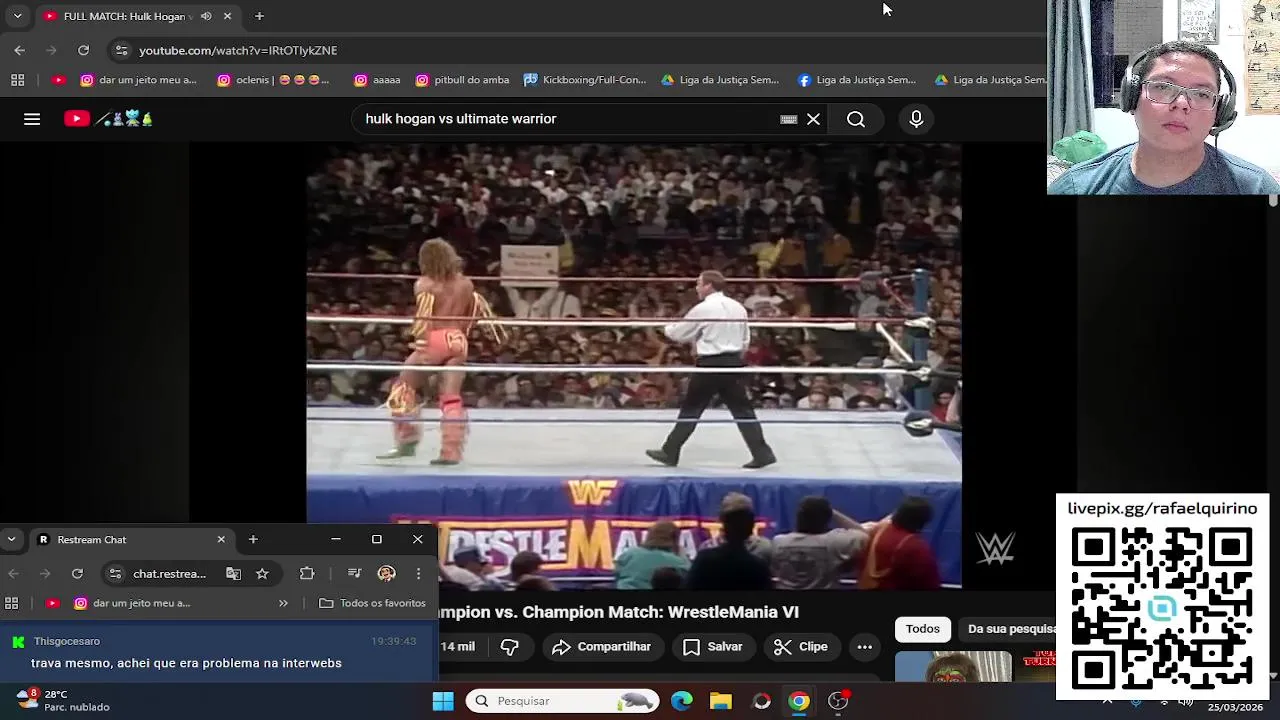Save the video with Salvar button
Screen dimensions: 1280x720
click(x=712, y=647)
